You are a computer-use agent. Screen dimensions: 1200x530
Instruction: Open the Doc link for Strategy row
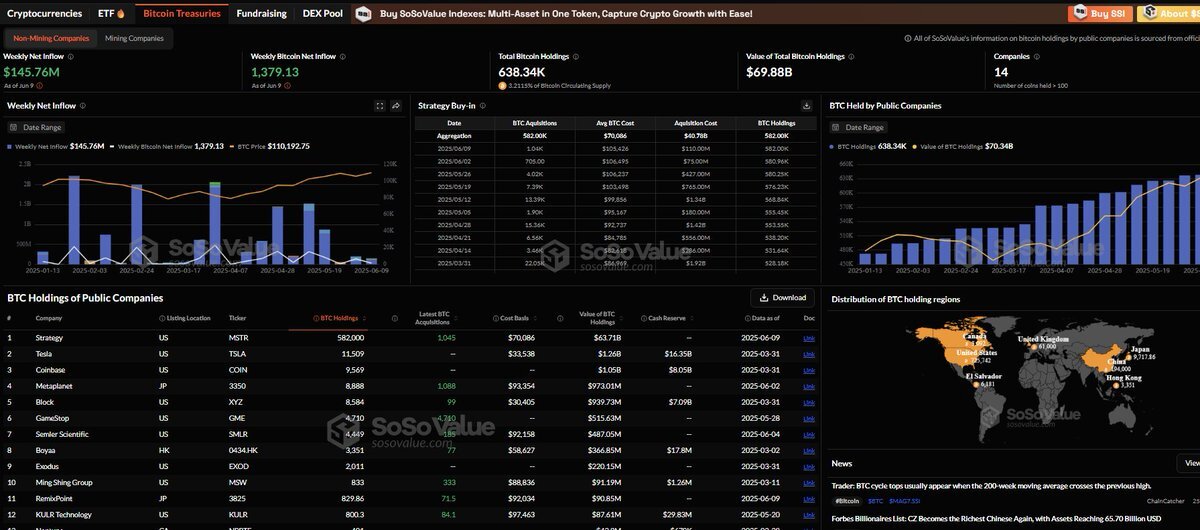(x=809, y=338)
